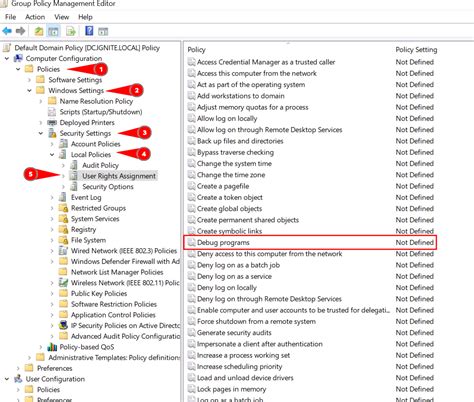Click the Policy-based QoS chart icon
This screenshot has height=402, width=474.
click(52, 347)
